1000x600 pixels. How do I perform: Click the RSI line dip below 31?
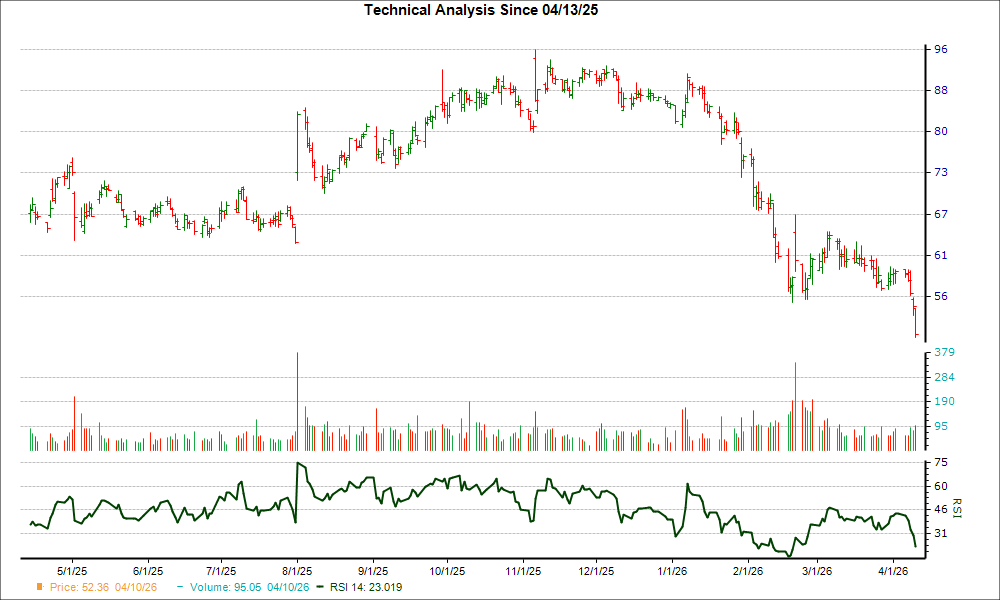coord(789,552)
